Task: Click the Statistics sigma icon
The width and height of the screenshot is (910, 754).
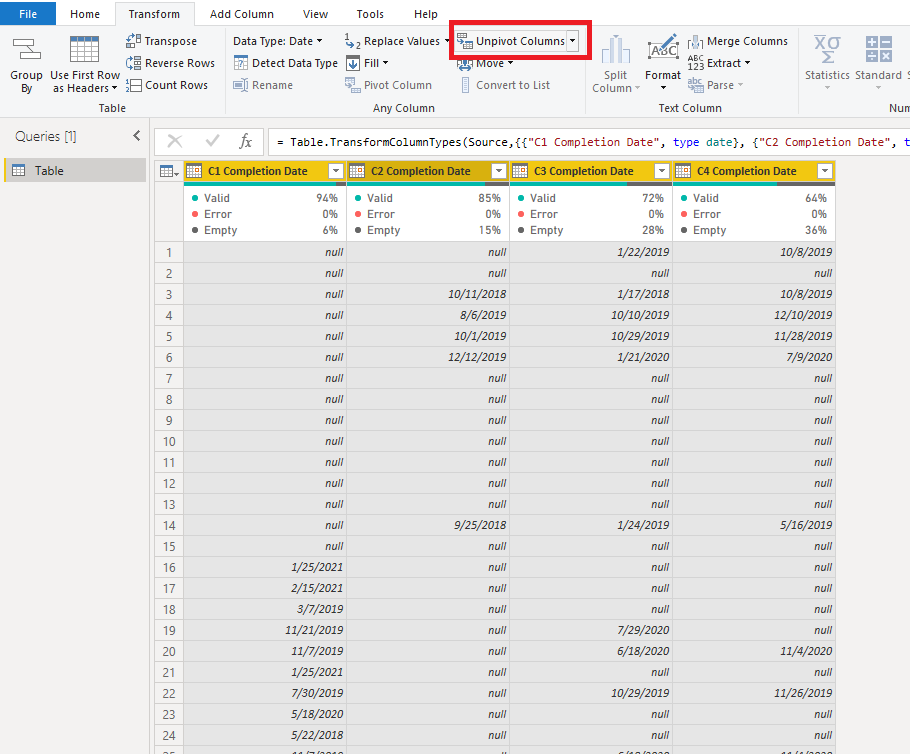Action: tap(827, 49)
